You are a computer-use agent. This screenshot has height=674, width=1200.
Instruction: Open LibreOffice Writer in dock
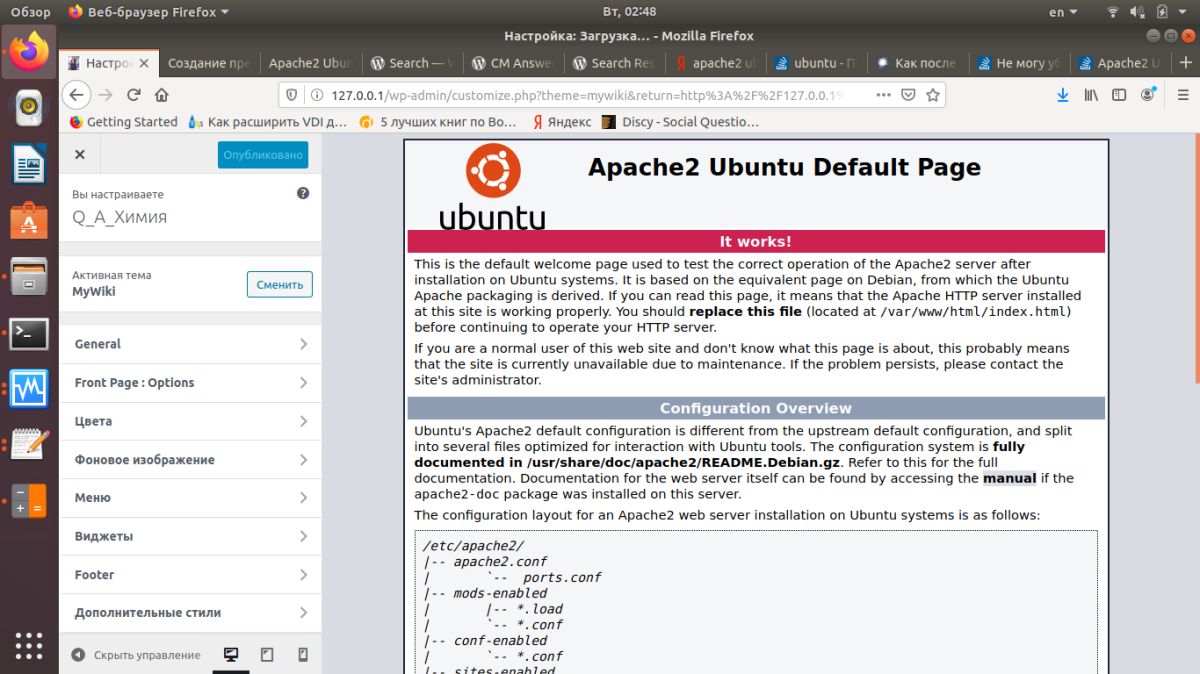(30, 164)
